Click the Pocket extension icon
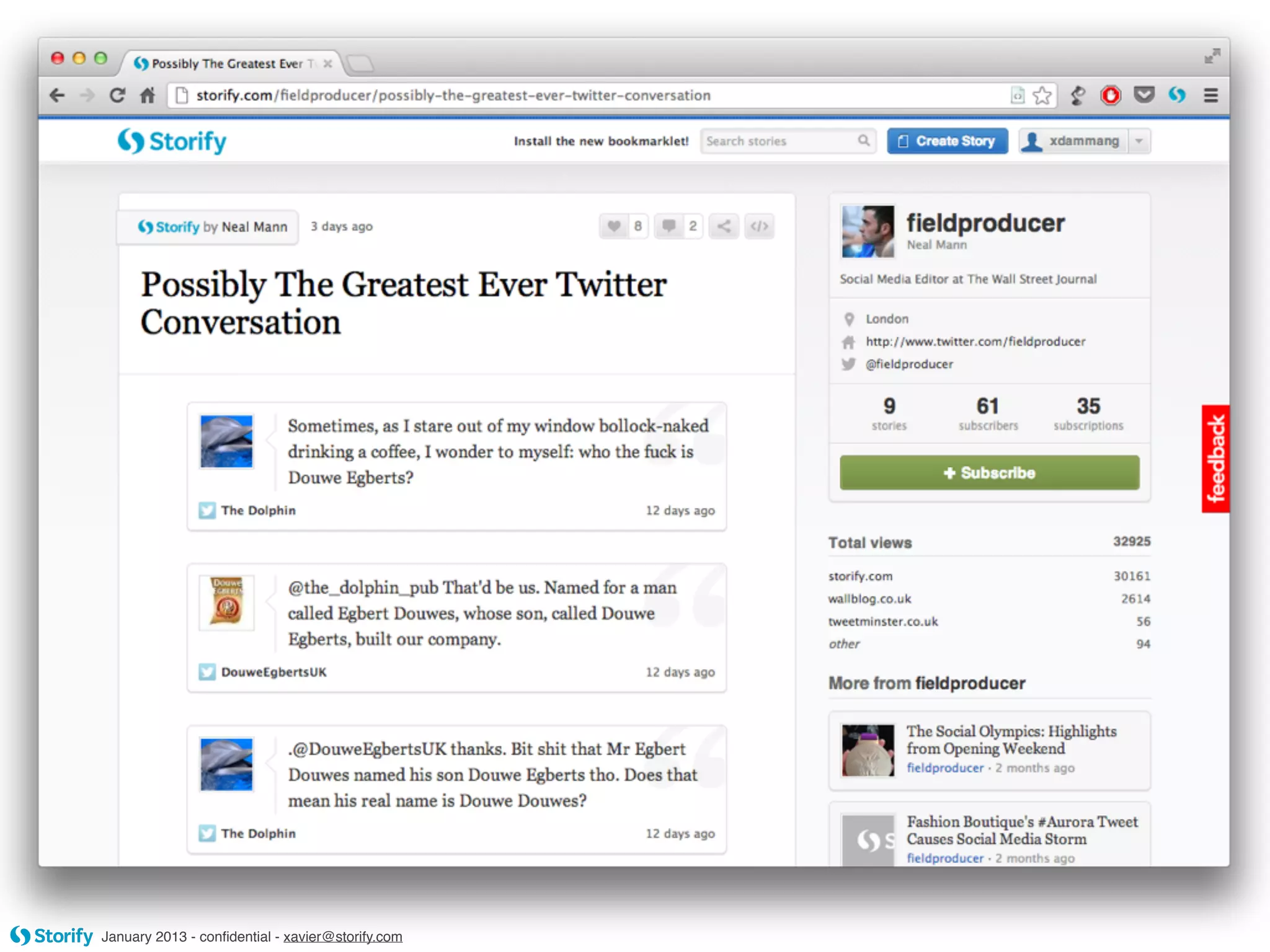The height and width of the screenshot is (952, 1270). pyautogui.click(x=1144, y=95)
